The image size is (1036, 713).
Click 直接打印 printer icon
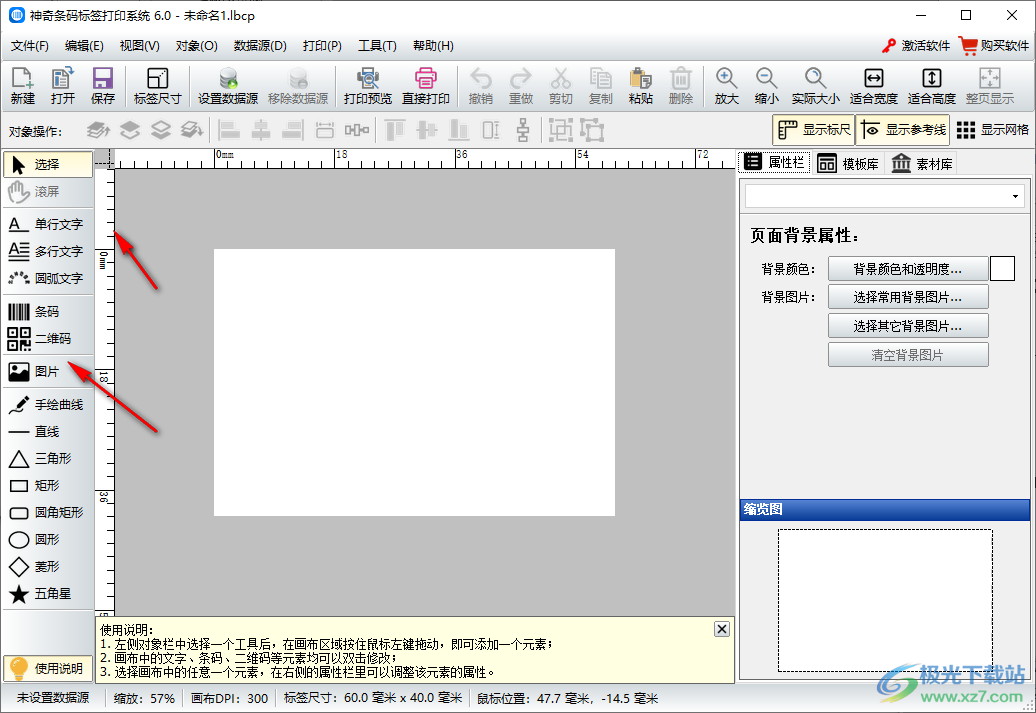[426, 86]
